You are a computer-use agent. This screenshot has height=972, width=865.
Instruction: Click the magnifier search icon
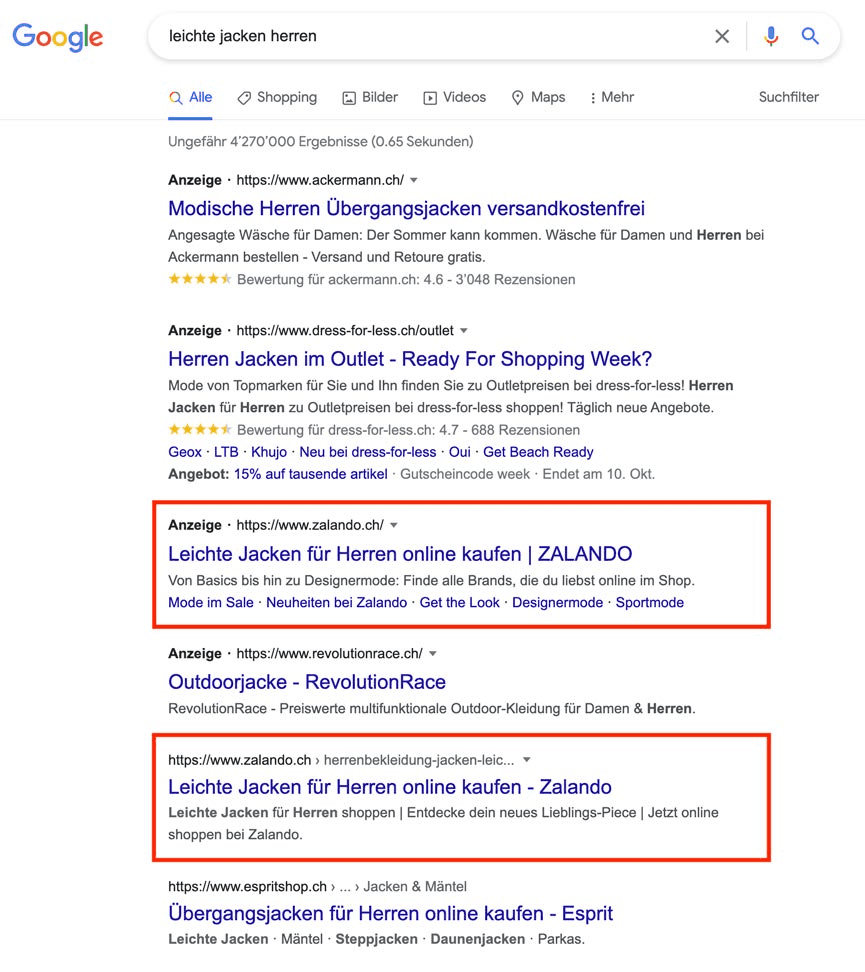(x=810, y=35)
